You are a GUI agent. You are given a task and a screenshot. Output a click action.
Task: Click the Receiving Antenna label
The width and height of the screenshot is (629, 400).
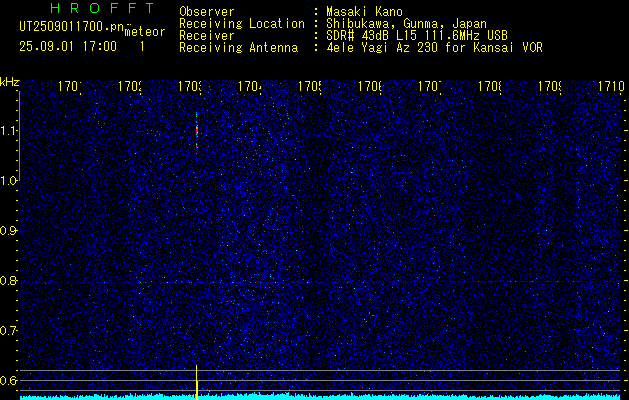coord(239,48)
